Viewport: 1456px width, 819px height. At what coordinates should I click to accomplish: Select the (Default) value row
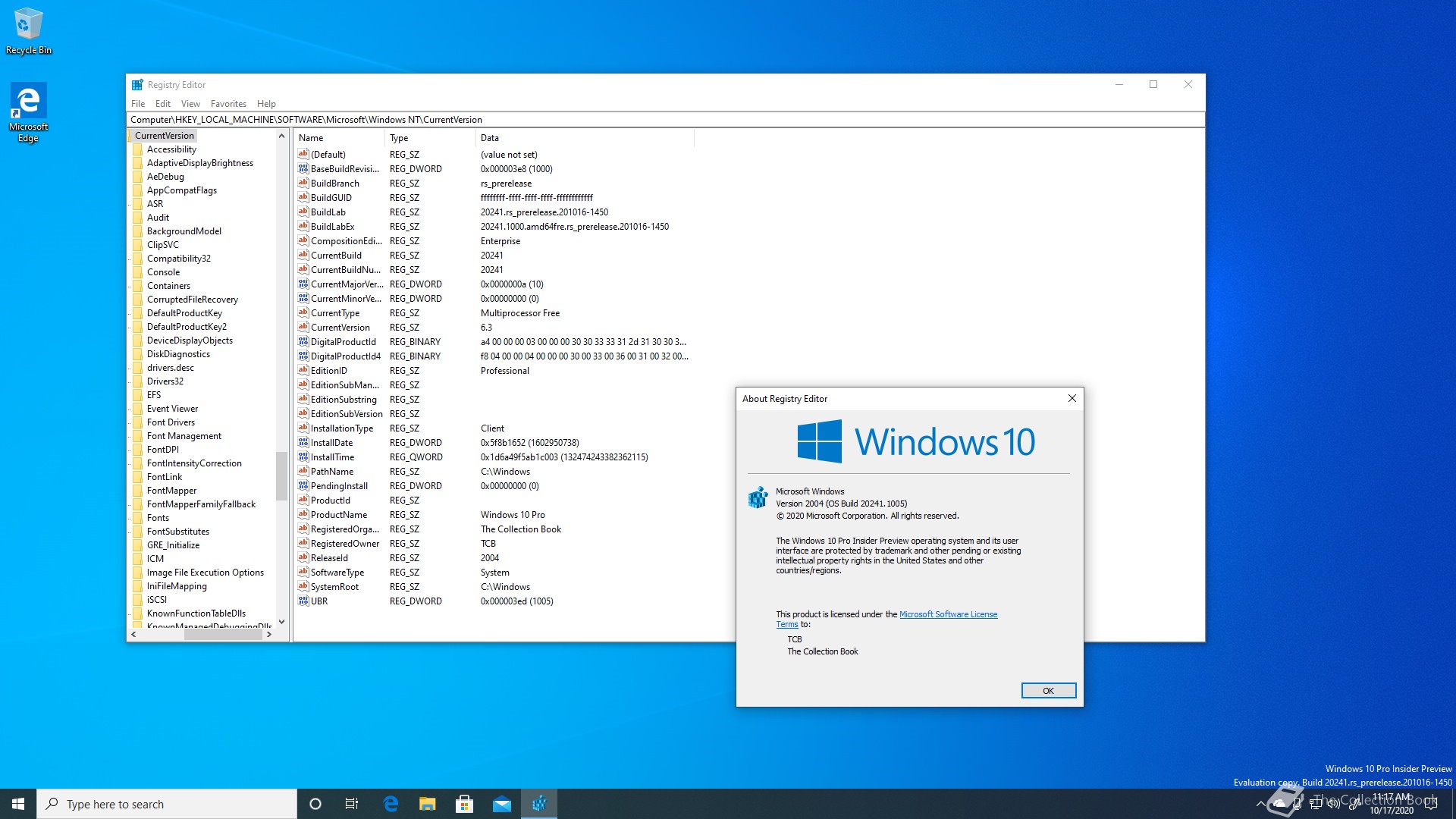493,154
